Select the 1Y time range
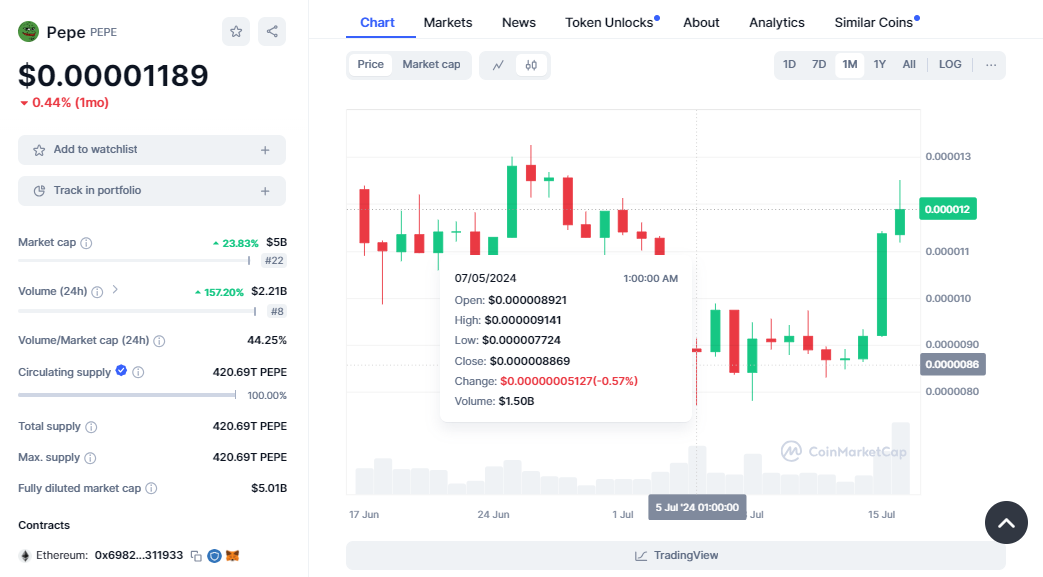The width and height of the screenshot is (1043, 577). [879, 65]
